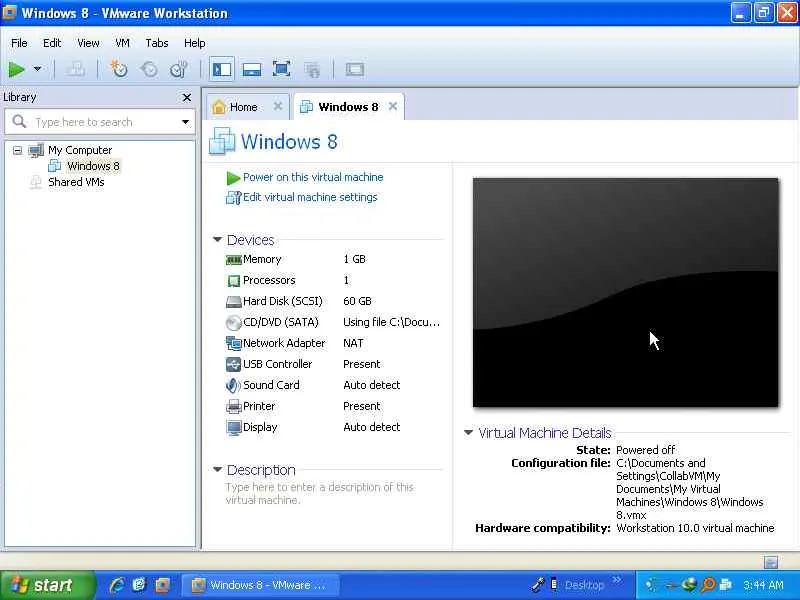Open the Tabs menu
This screenshot has width=800, height=600.
click(157, 43)
